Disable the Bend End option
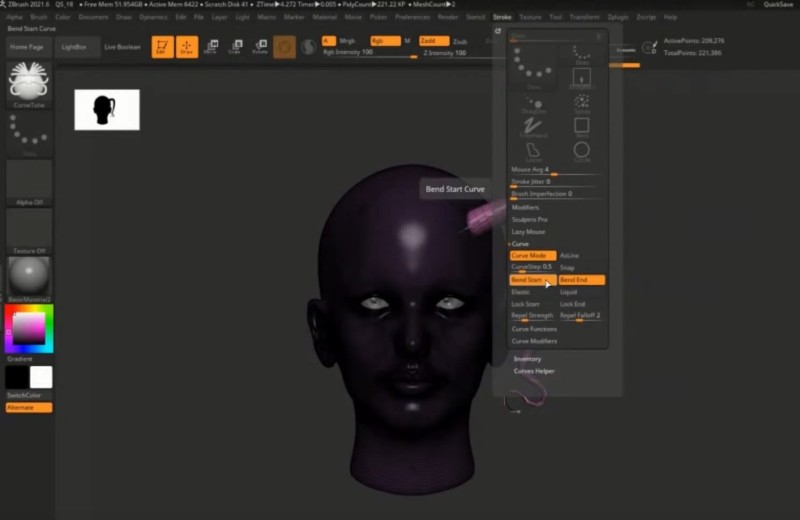 point(582,280)
